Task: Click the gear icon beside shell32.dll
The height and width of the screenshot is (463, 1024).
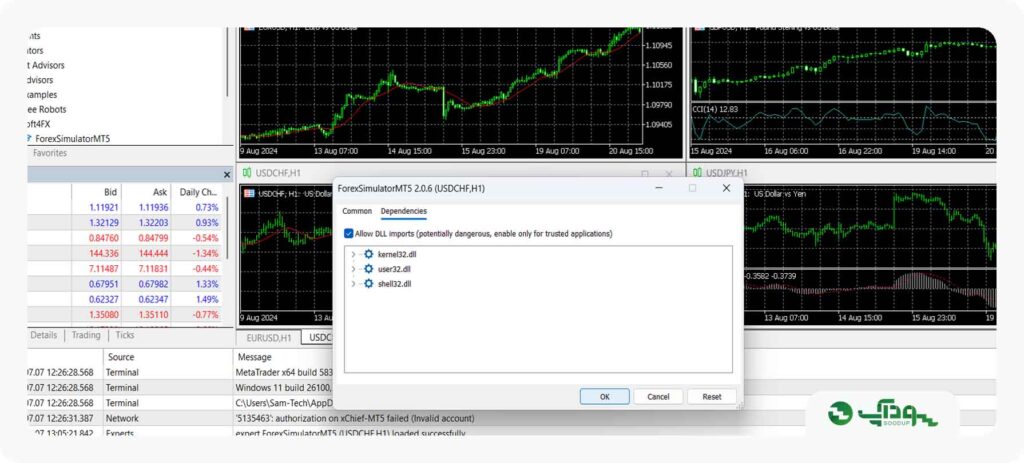Action: [368, 284]
